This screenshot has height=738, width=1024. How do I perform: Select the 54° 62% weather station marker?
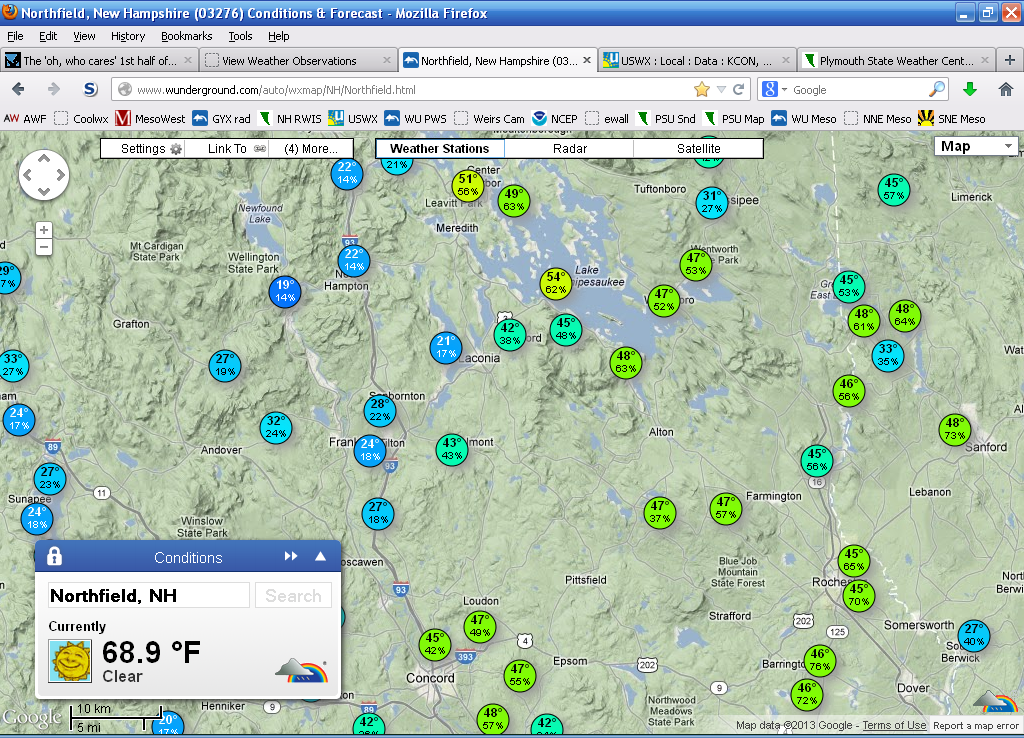tap(556, 283)
